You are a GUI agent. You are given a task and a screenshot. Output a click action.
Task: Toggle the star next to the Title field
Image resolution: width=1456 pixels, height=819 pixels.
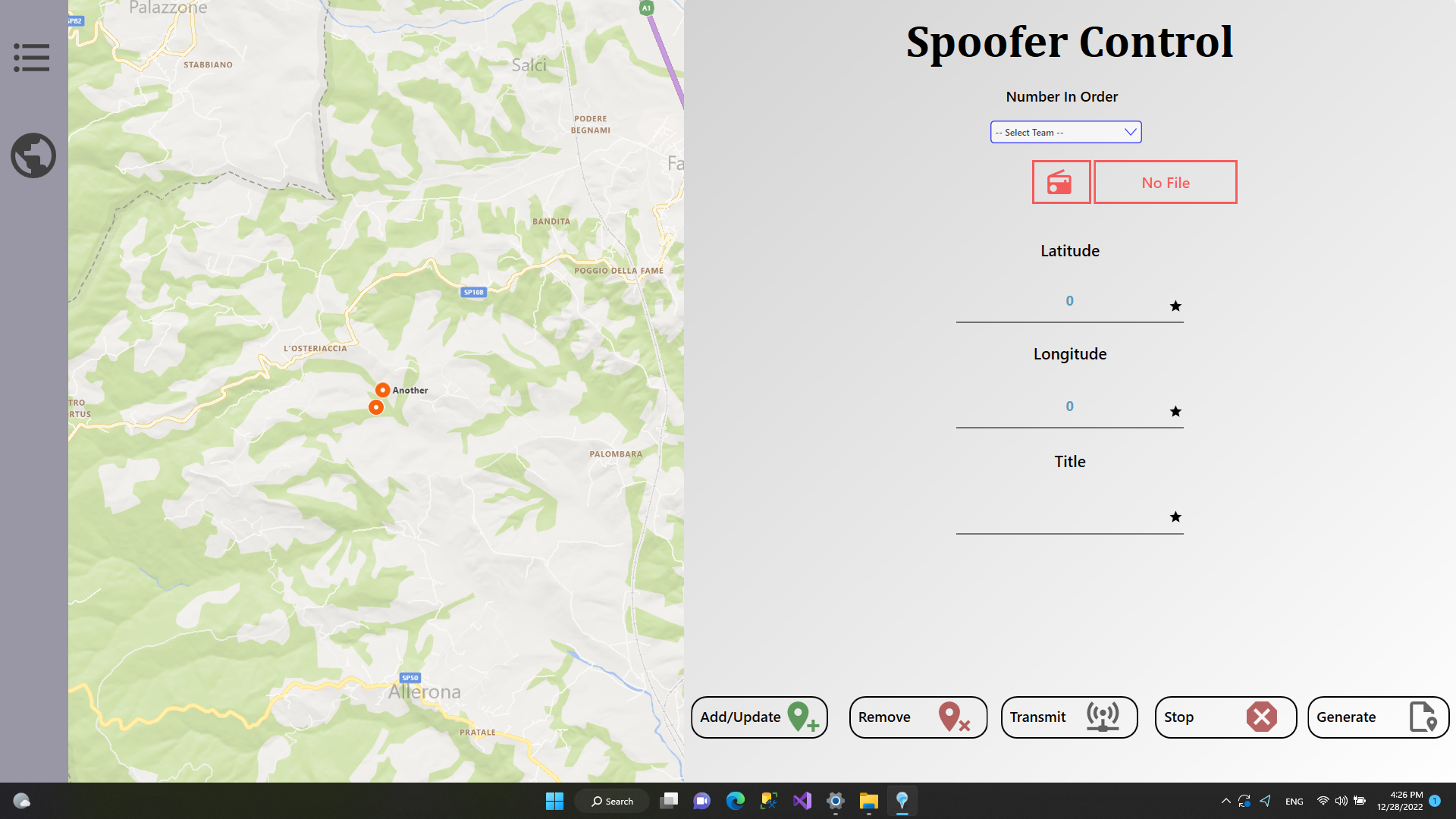(1175, 517)
